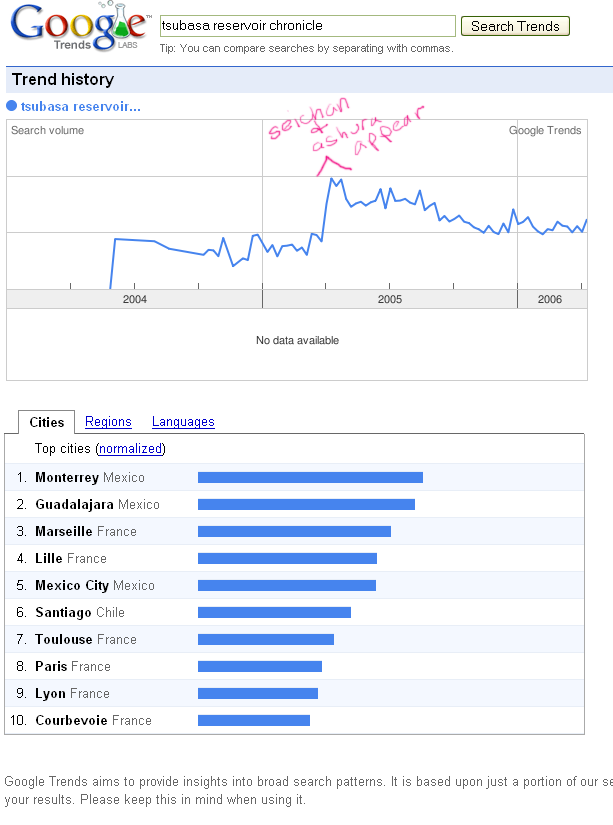Click the Paris France entry
This screenshot has width=613, height=825.
click(x=73, y=666)
